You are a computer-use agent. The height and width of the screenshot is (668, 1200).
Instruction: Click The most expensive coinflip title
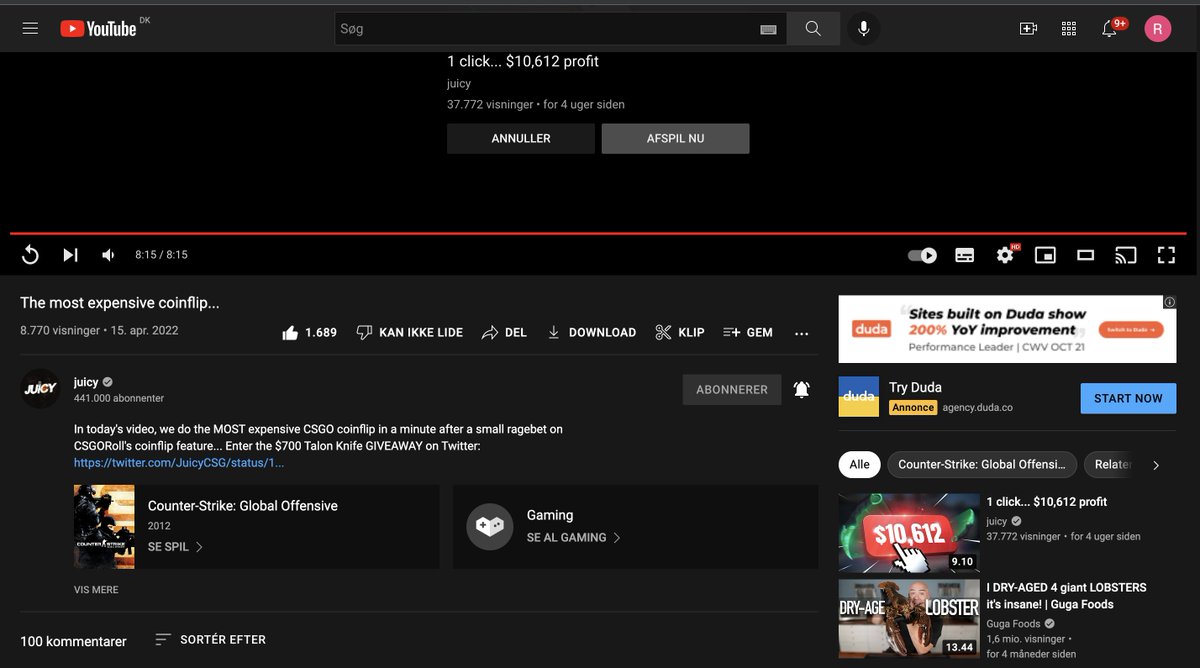120,303
